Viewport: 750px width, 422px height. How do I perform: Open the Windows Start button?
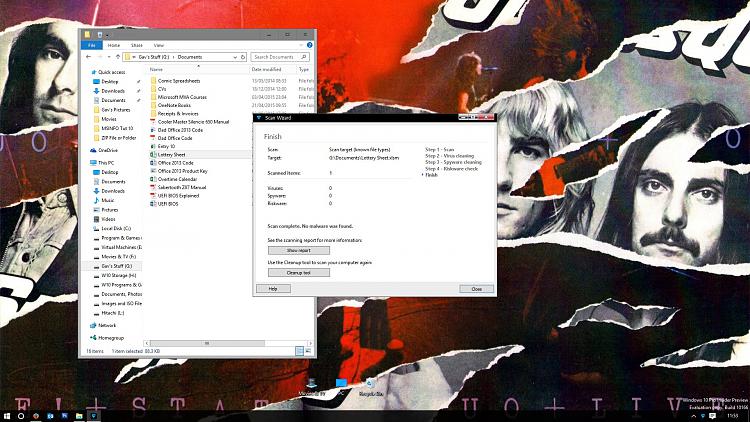(x=7, y=416)
